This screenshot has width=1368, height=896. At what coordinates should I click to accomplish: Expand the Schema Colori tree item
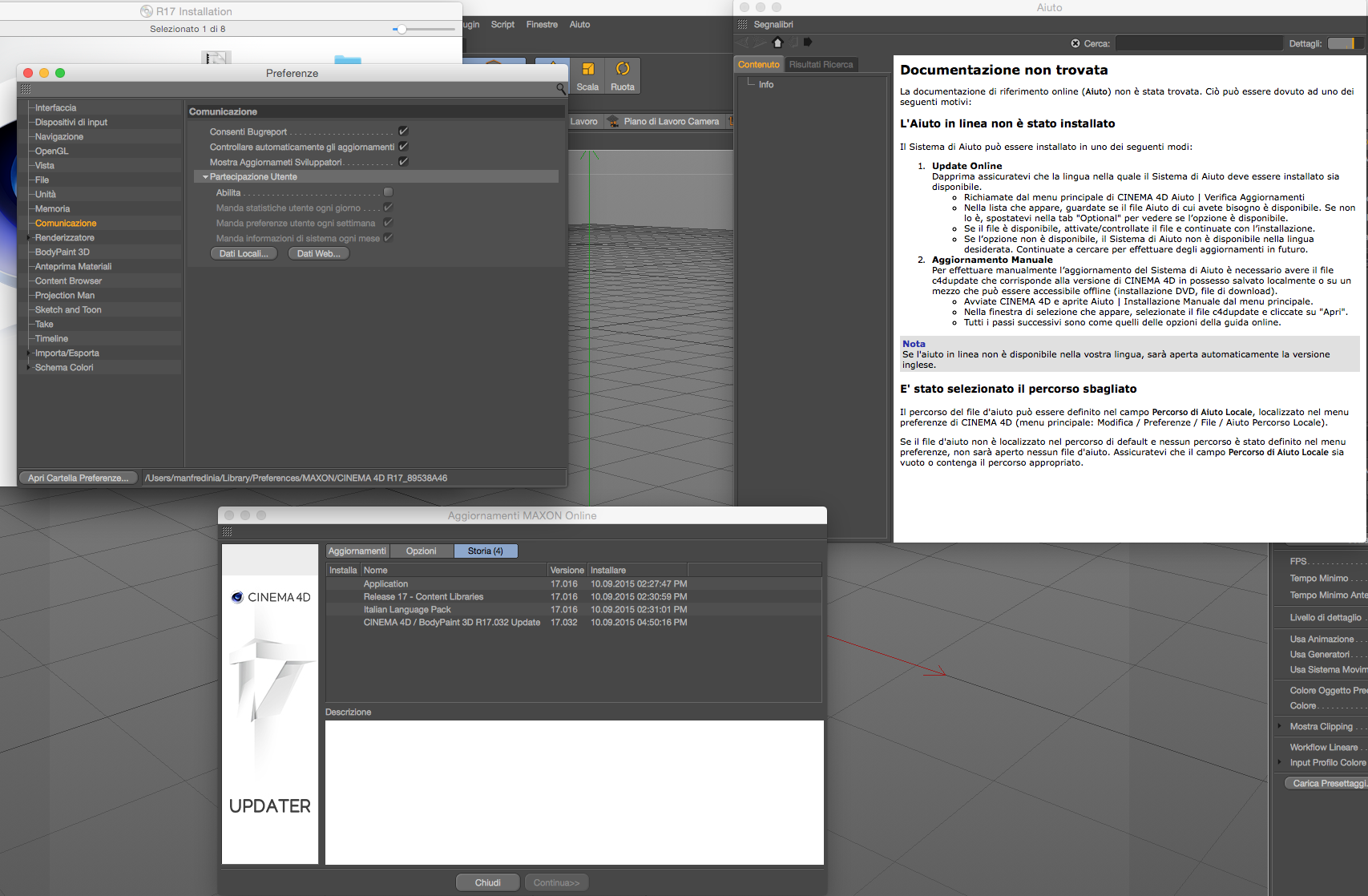(x=30, y=367)
